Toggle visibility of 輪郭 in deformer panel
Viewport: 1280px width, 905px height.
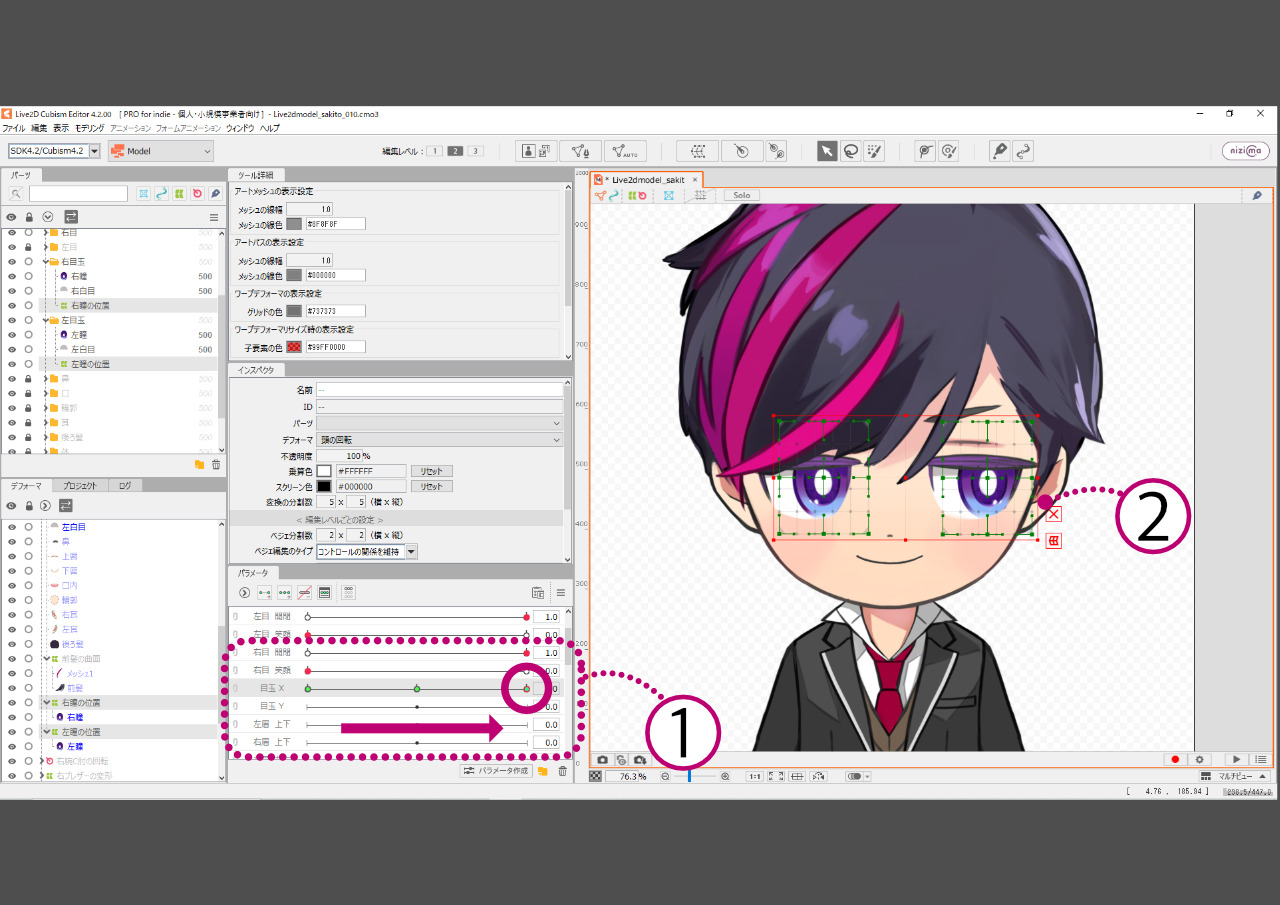point(12,600)
